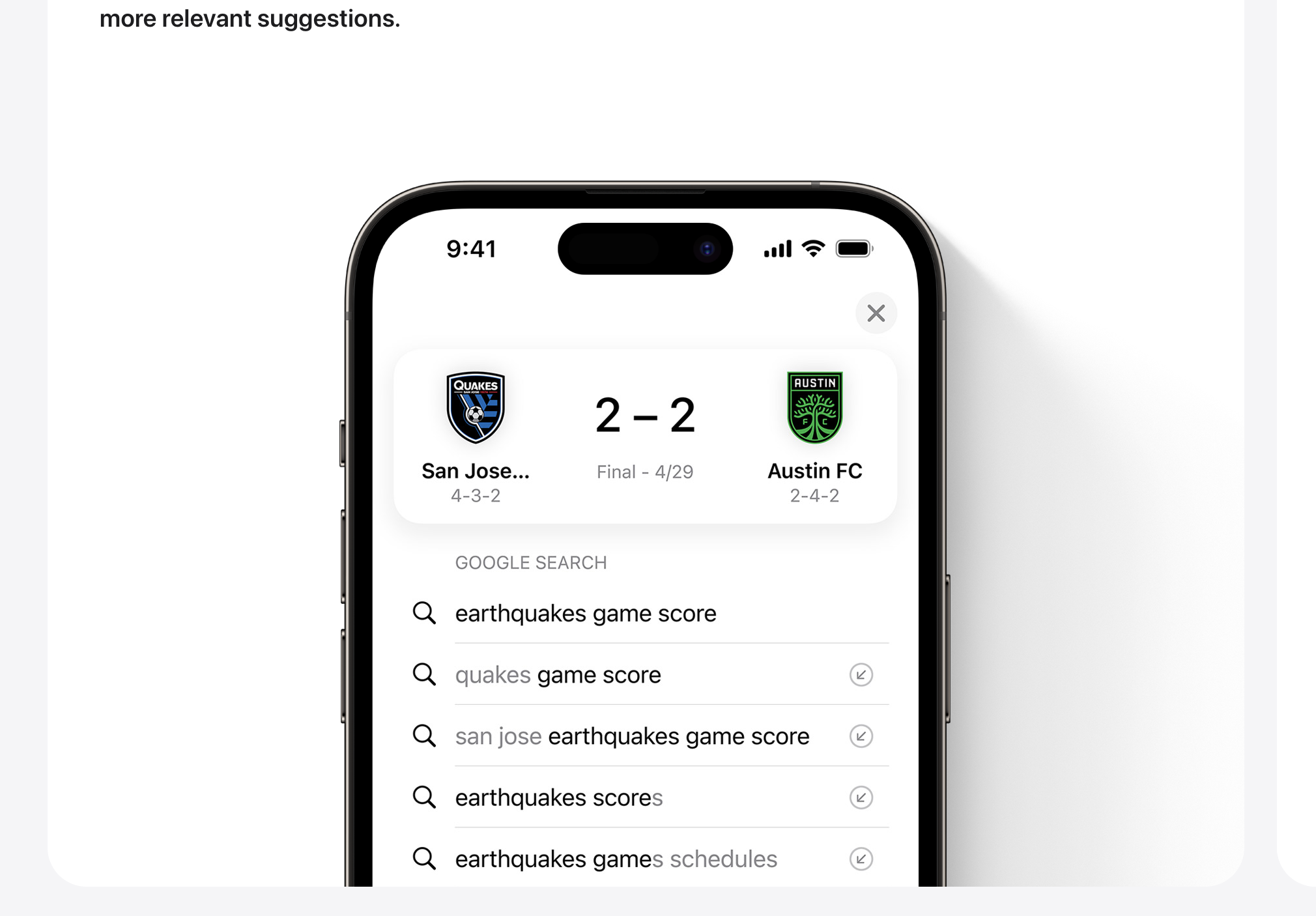Click the autofill arrow for earthquakes scores
This screenshot has width=1316, height=916.
[x=861, y=798]
